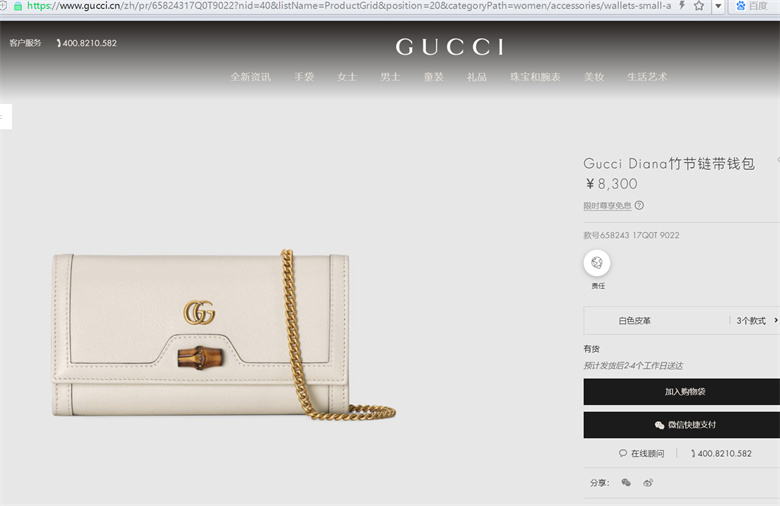Viewport: 780px width, 506px height.
Task: Click the Weibo share icon
Action: coord(648,483)
